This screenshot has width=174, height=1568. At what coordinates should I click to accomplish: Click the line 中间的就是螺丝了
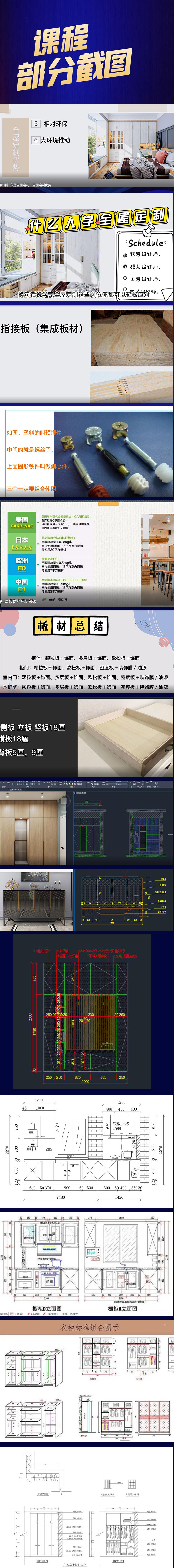[x=30, y=450]
